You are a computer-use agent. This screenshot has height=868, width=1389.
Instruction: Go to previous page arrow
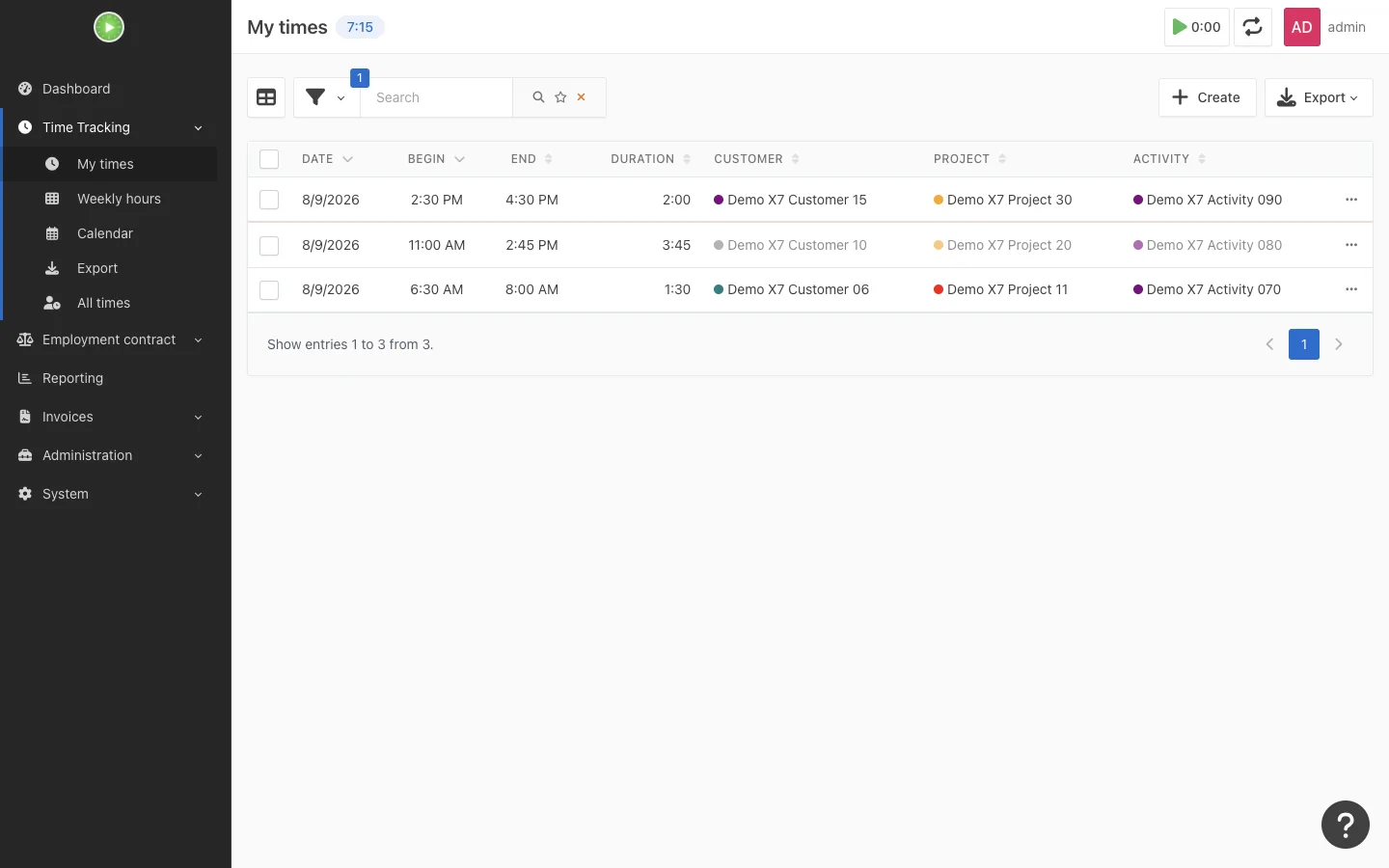coord(1269,344)
